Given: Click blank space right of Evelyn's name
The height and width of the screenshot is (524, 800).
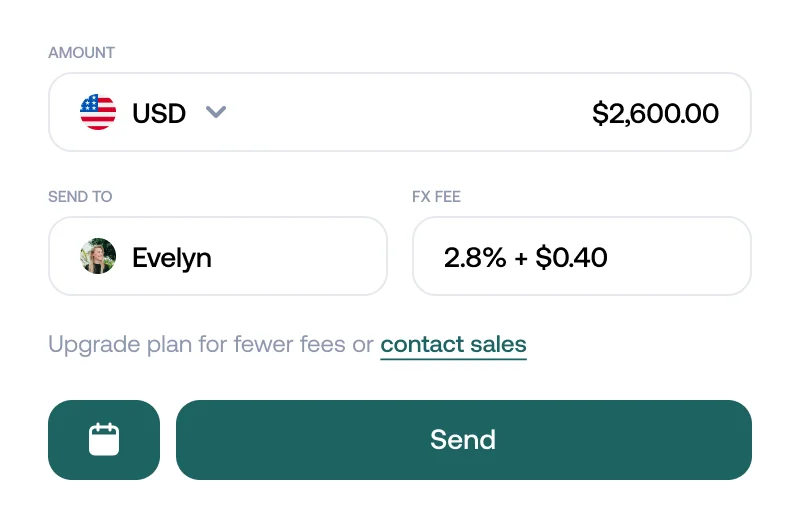Looking at the screenshot, I should click(x=300, y=257).
